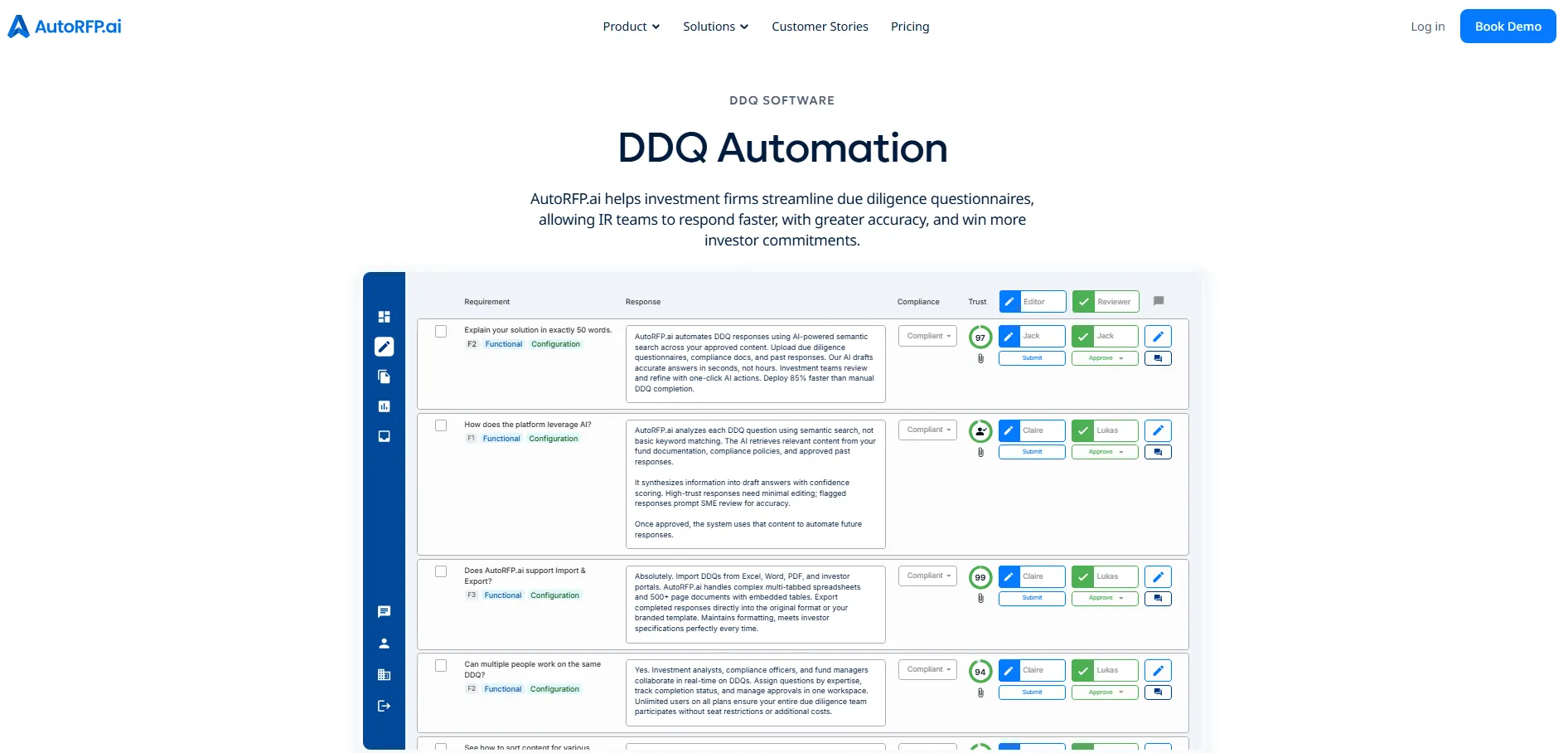Open Approve dropdown in 50 words row
Screen dimensions: 1568x753
tap(1105, 358)
